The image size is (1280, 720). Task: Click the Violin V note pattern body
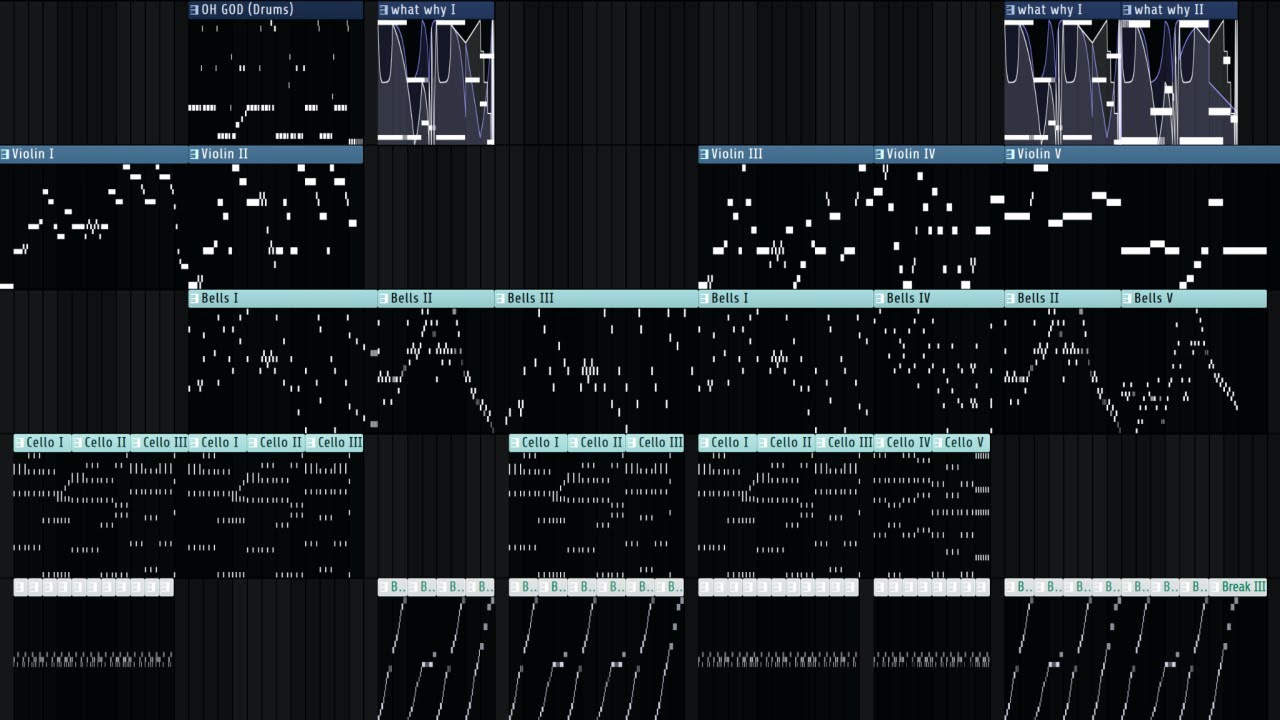click(x=1142, y=226)
